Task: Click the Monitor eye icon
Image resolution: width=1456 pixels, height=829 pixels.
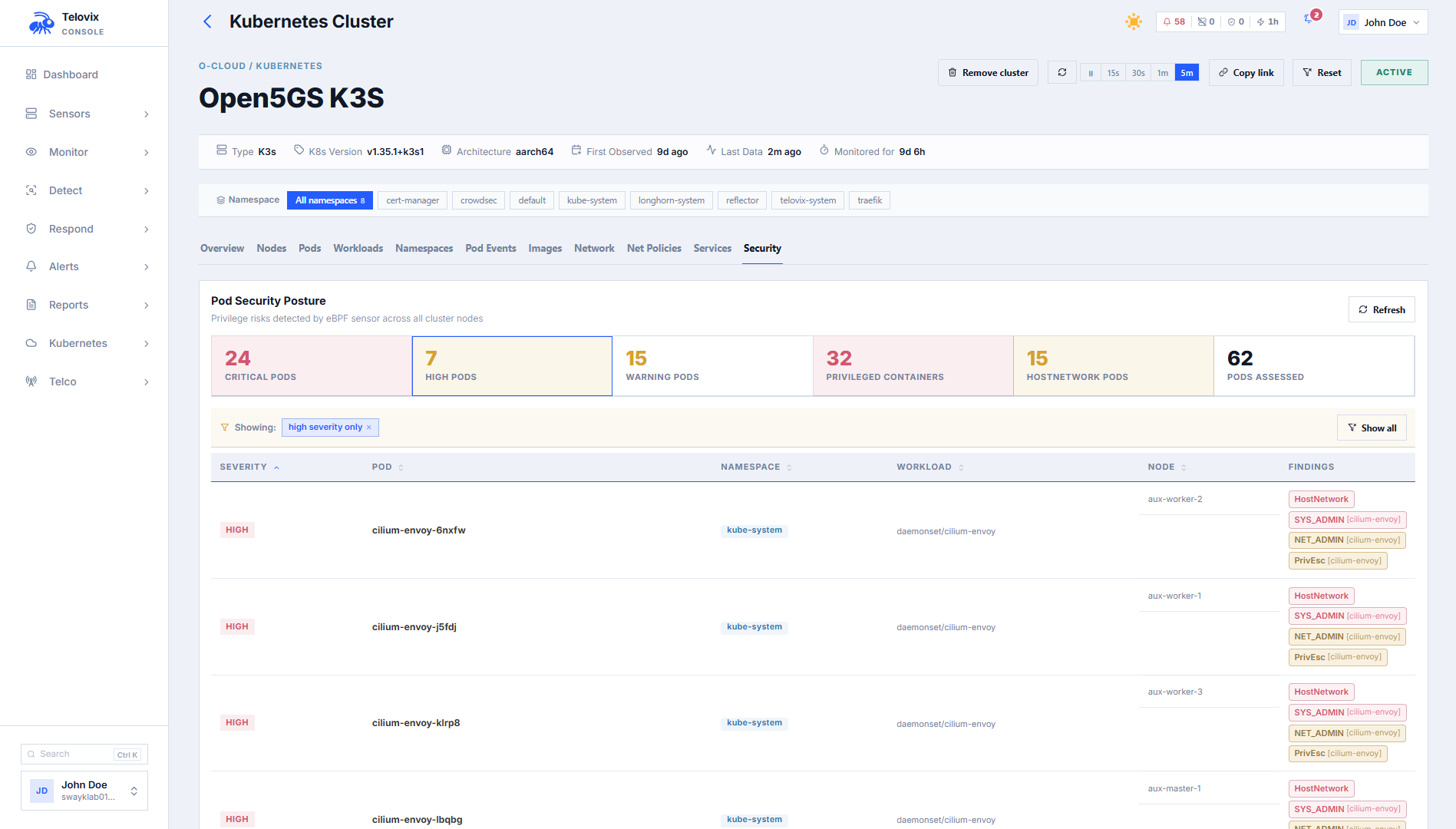Action: click(x=31, y=152)
